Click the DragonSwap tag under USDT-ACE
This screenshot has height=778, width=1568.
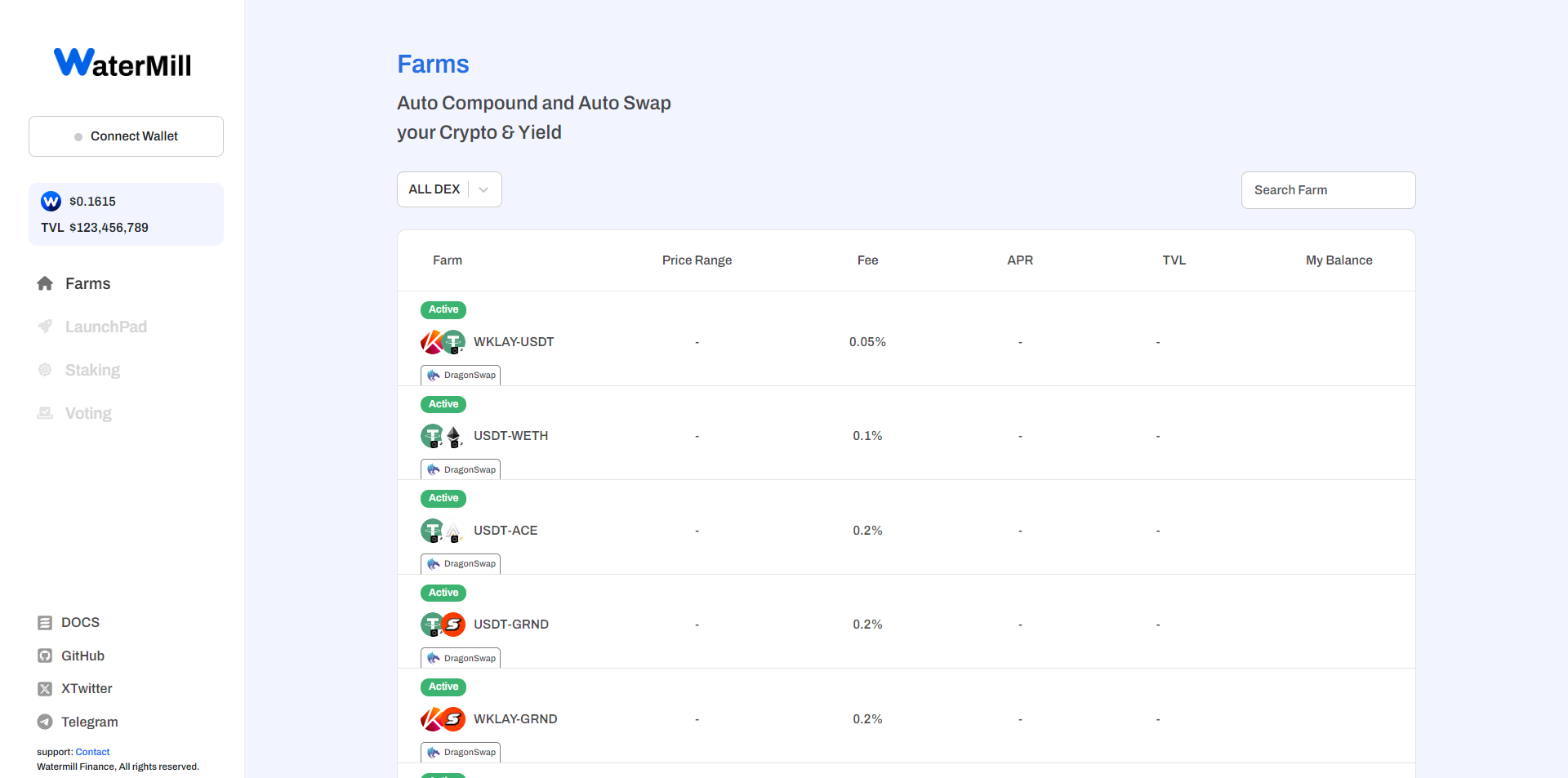tap(461, 564)
